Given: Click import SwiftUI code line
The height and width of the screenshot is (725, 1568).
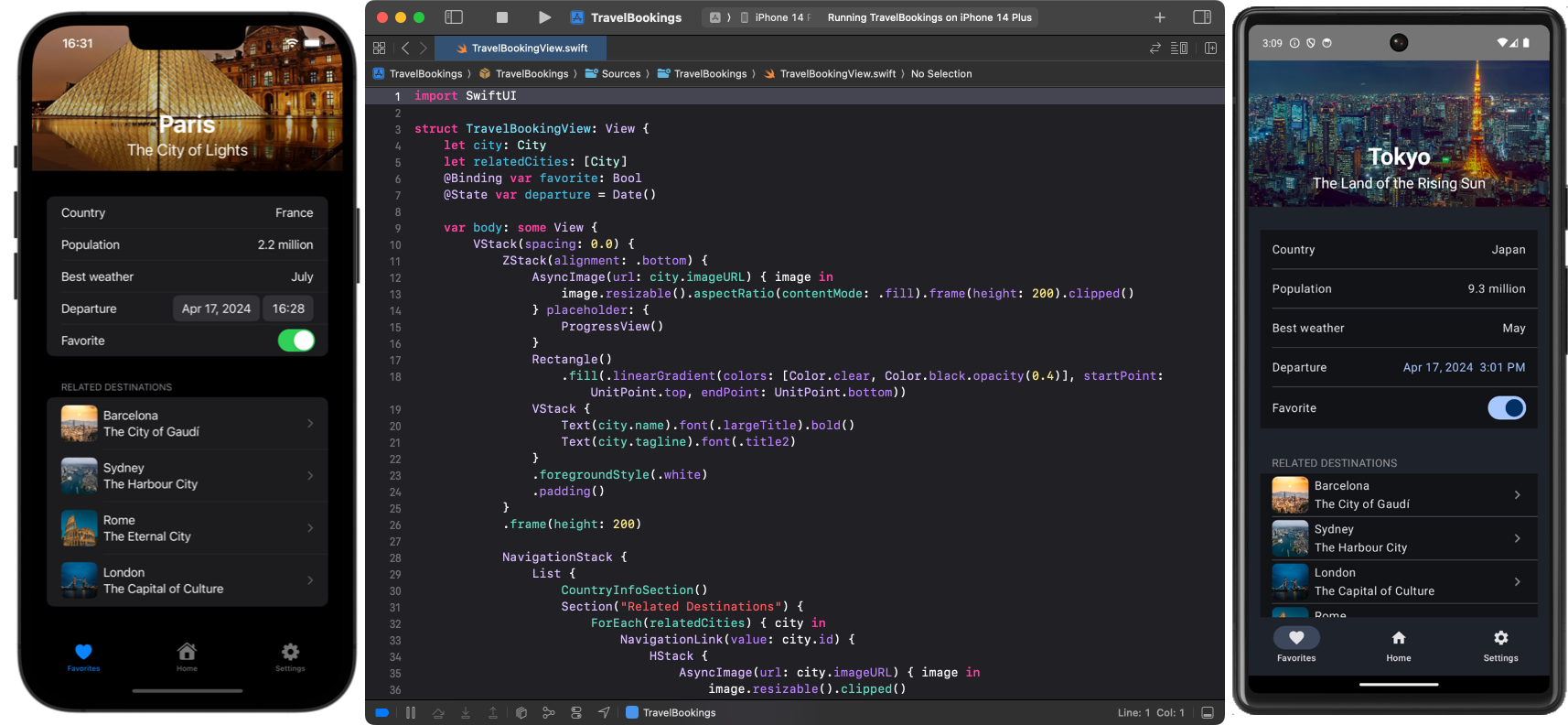Looking at the screenshot, I should pos(465,96).
